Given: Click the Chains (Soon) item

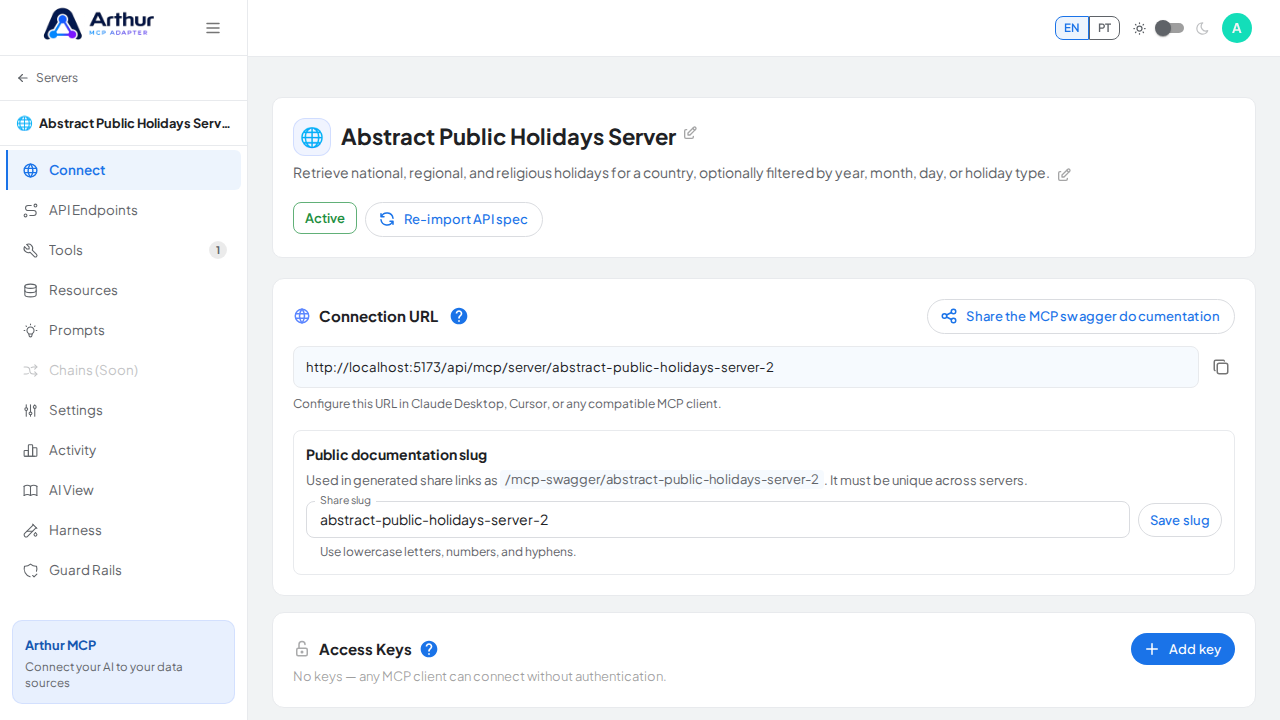Looking at the screenshot, I should pos(123,370).
